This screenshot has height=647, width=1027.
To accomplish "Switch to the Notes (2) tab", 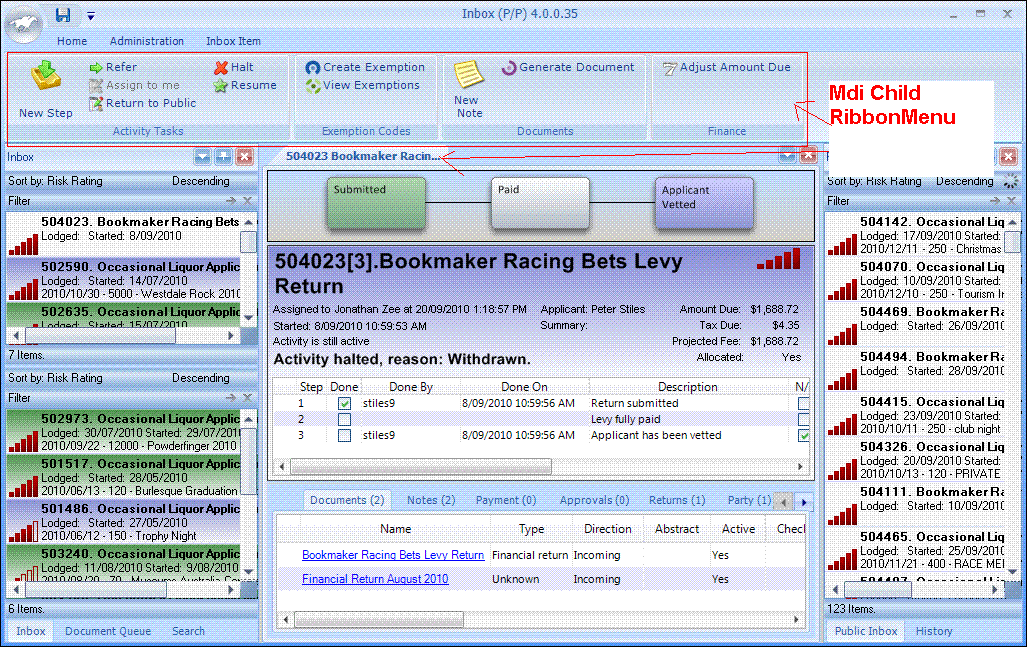I will (x=431, y=500).
